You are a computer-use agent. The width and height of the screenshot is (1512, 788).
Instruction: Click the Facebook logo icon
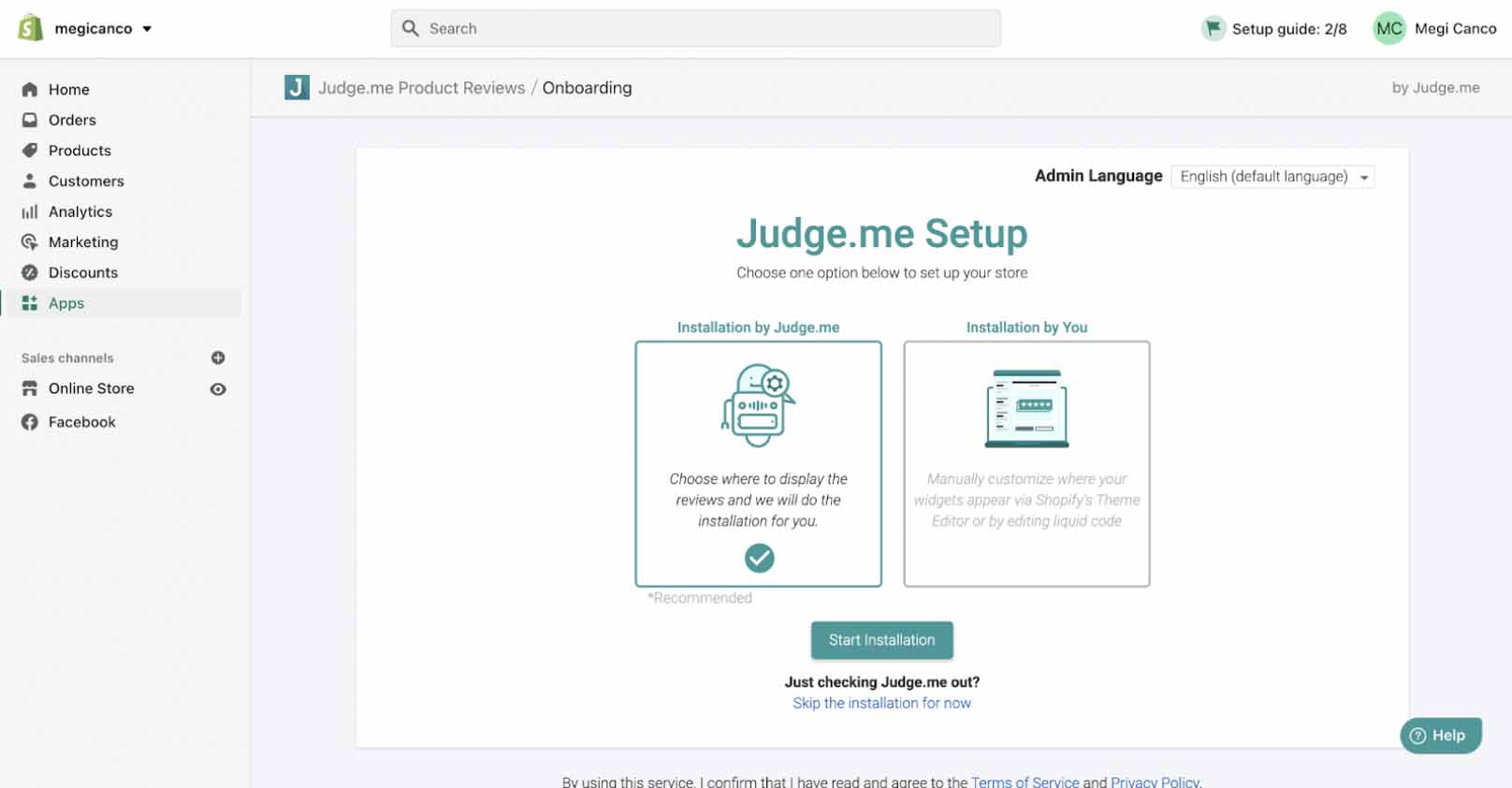(x=30, y=422)
